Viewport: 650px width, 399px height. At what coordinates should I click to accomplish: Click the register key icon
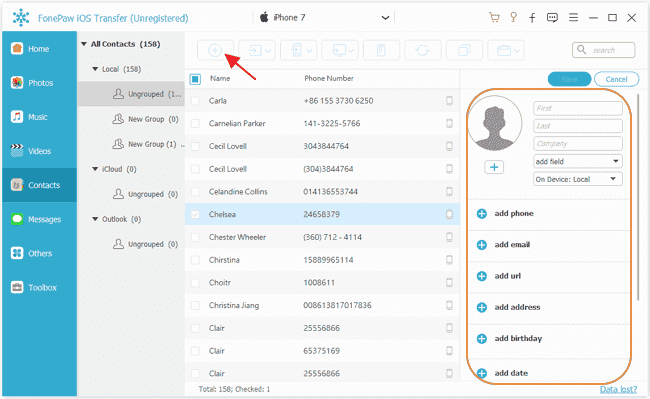tap(514, 17)
